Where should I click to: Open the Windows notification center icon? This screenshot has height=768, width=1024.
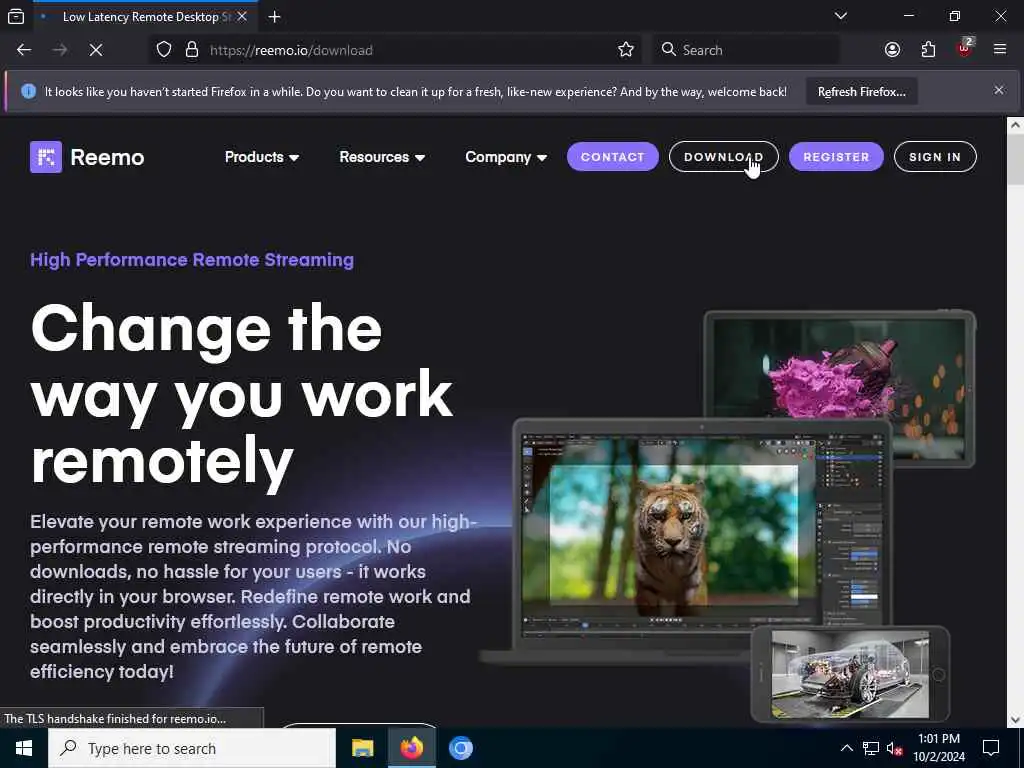991,748
